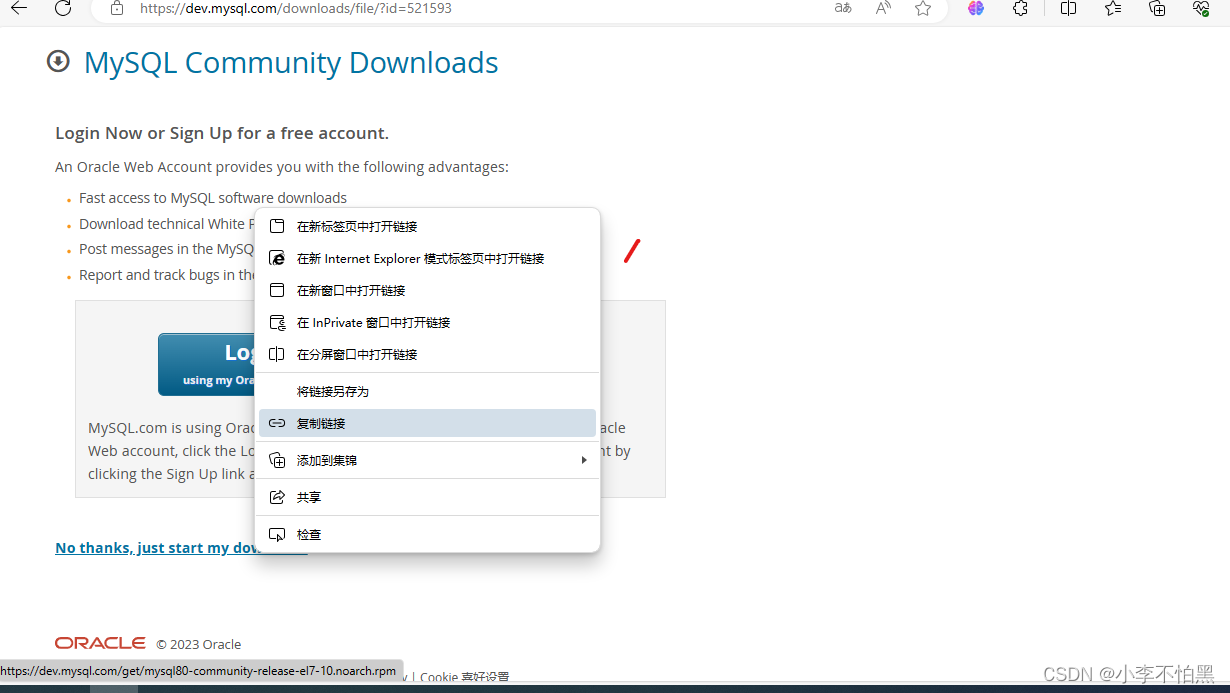Click the split screen toolbar icon
The height and width of the screenshot is (693, 1230).
1067,10
